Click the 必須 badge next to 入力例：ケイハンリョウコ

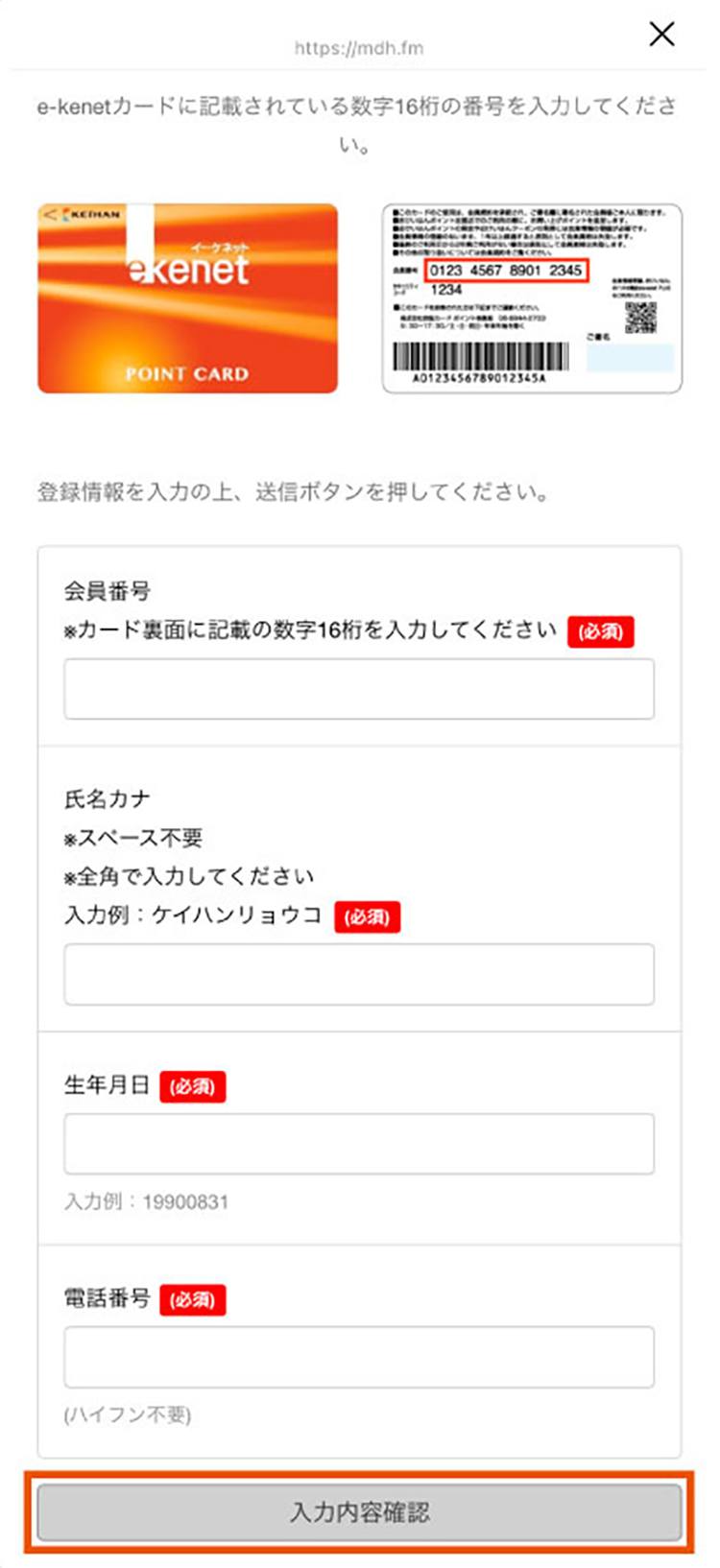(368, 917)
